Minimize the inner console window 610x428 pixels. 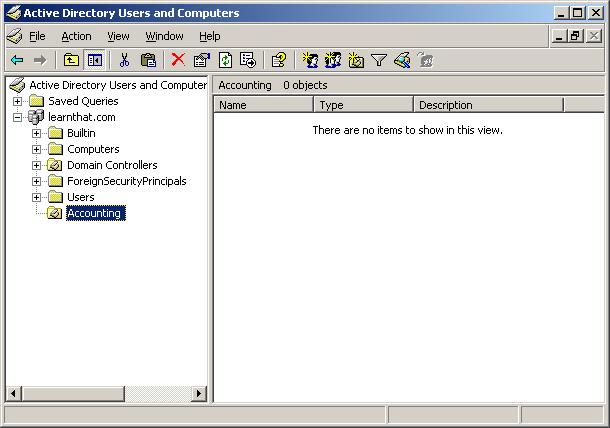point(559,36)
